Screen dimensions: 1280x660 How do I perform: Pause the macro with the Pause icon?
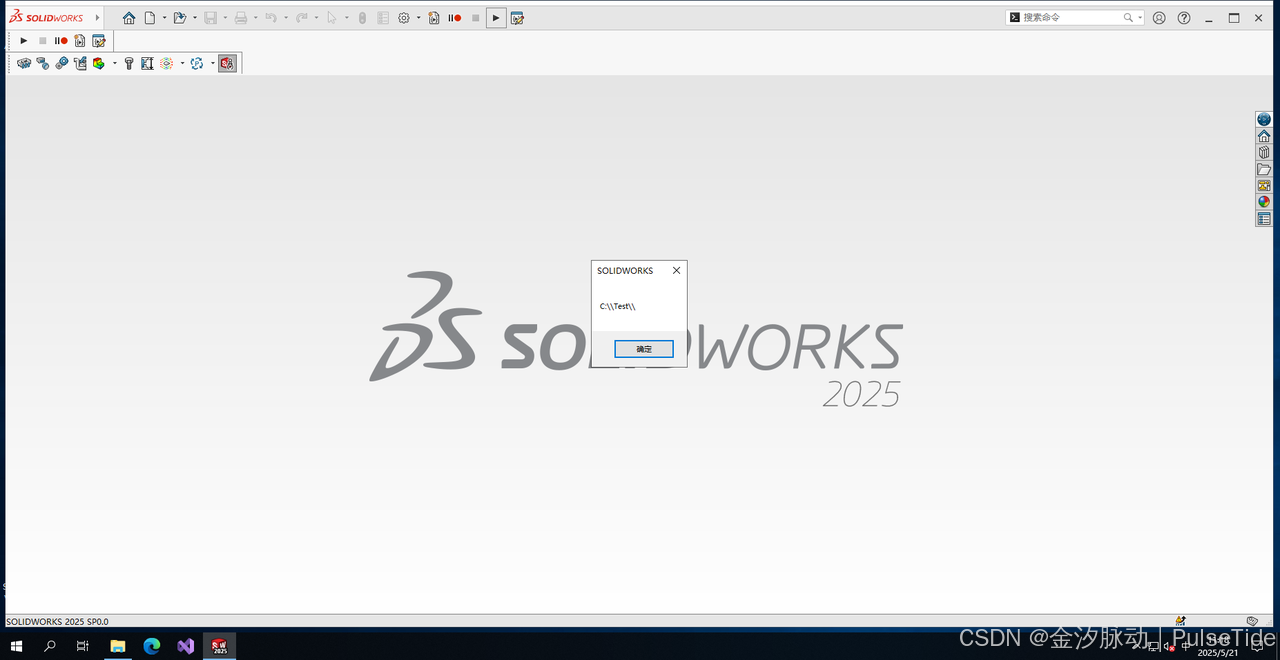coord(57,40)
